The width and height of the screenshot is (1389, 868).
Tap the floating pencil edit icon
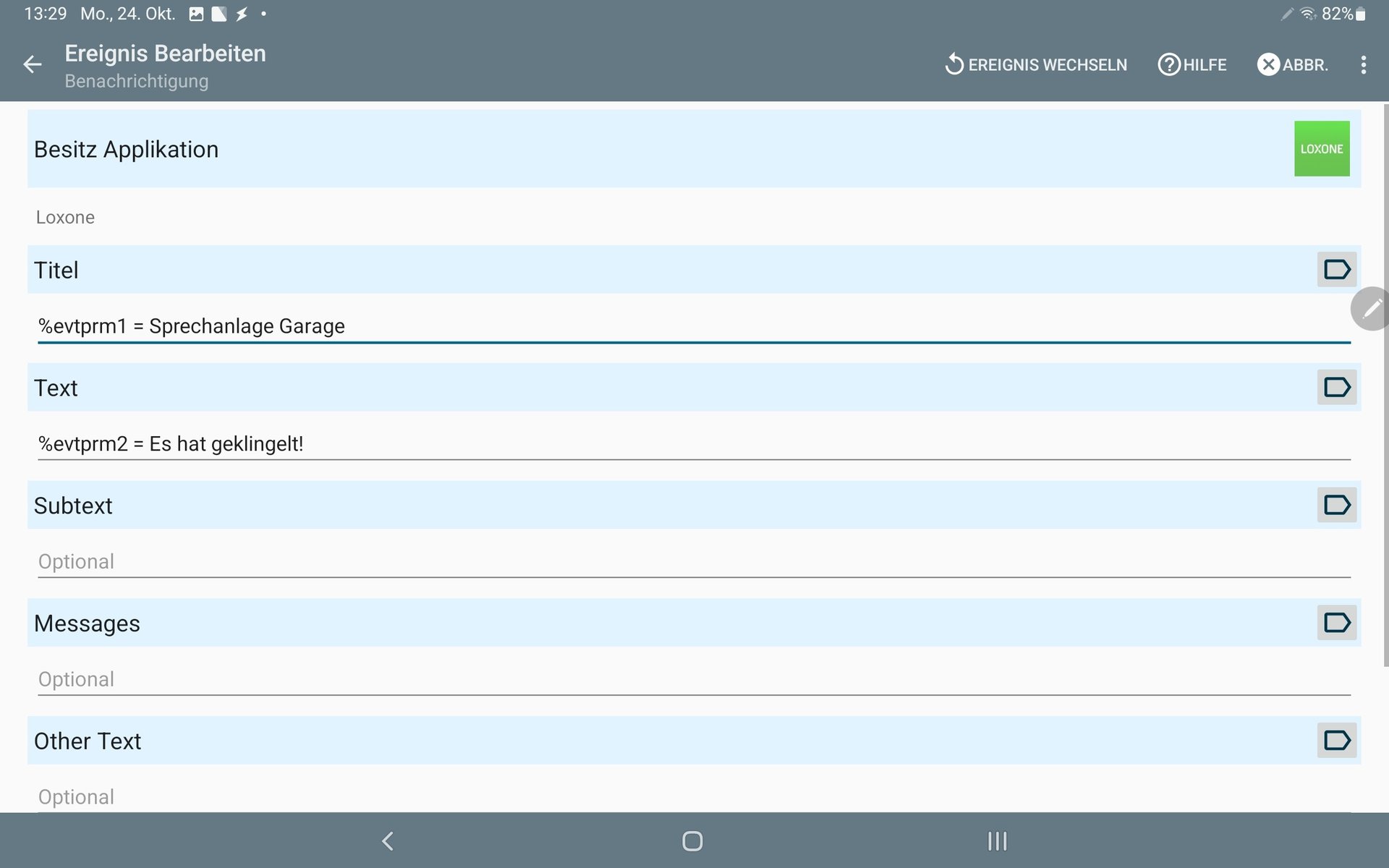[1371, 309]
